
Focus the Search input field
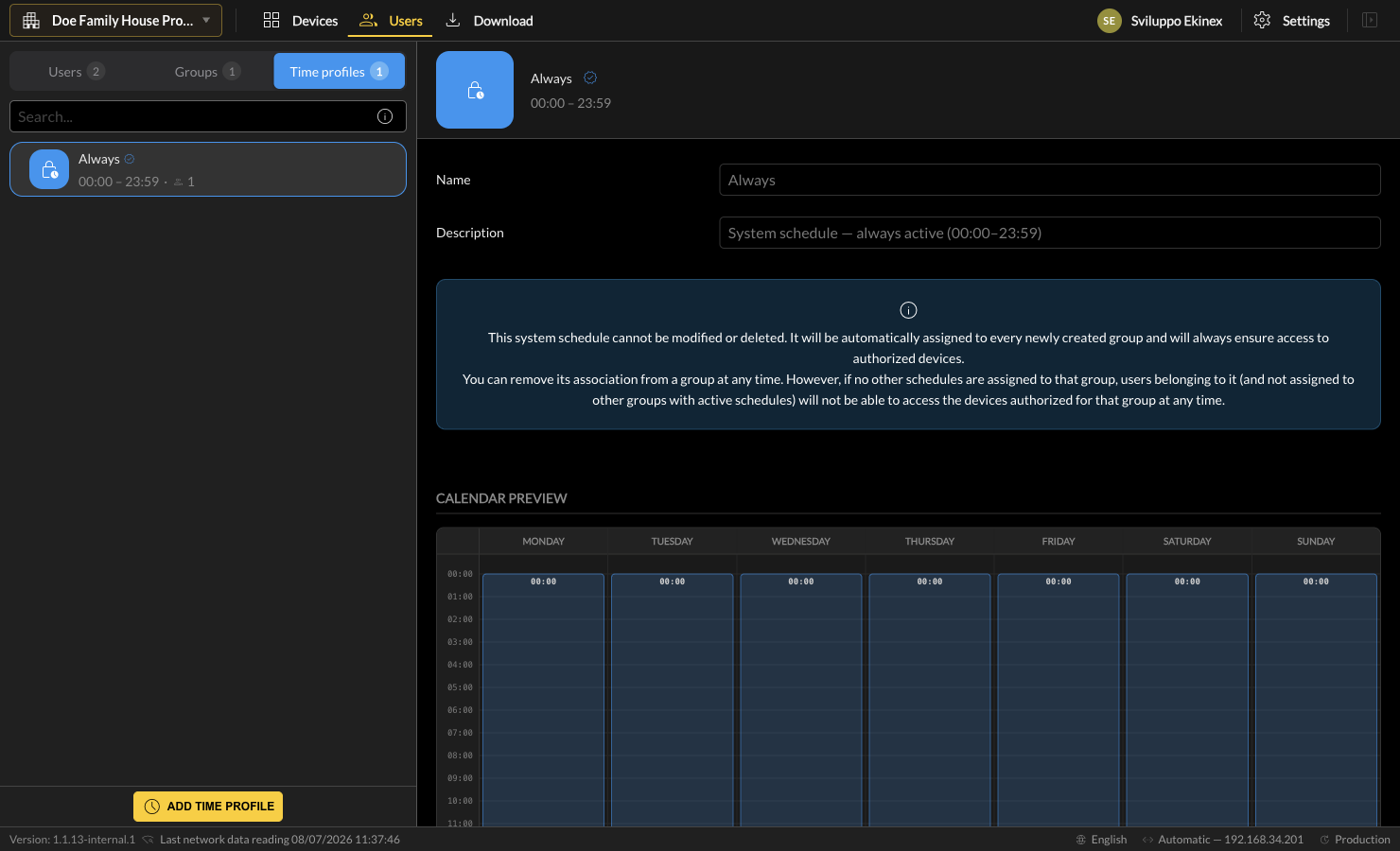tap(194, 116)
